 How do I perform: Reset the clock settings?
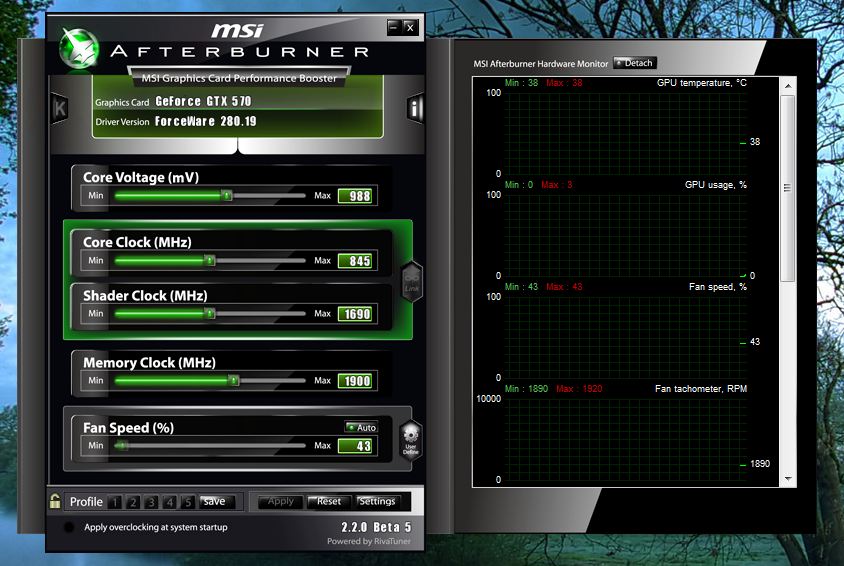pyautogui.click(x=329, y=501)
